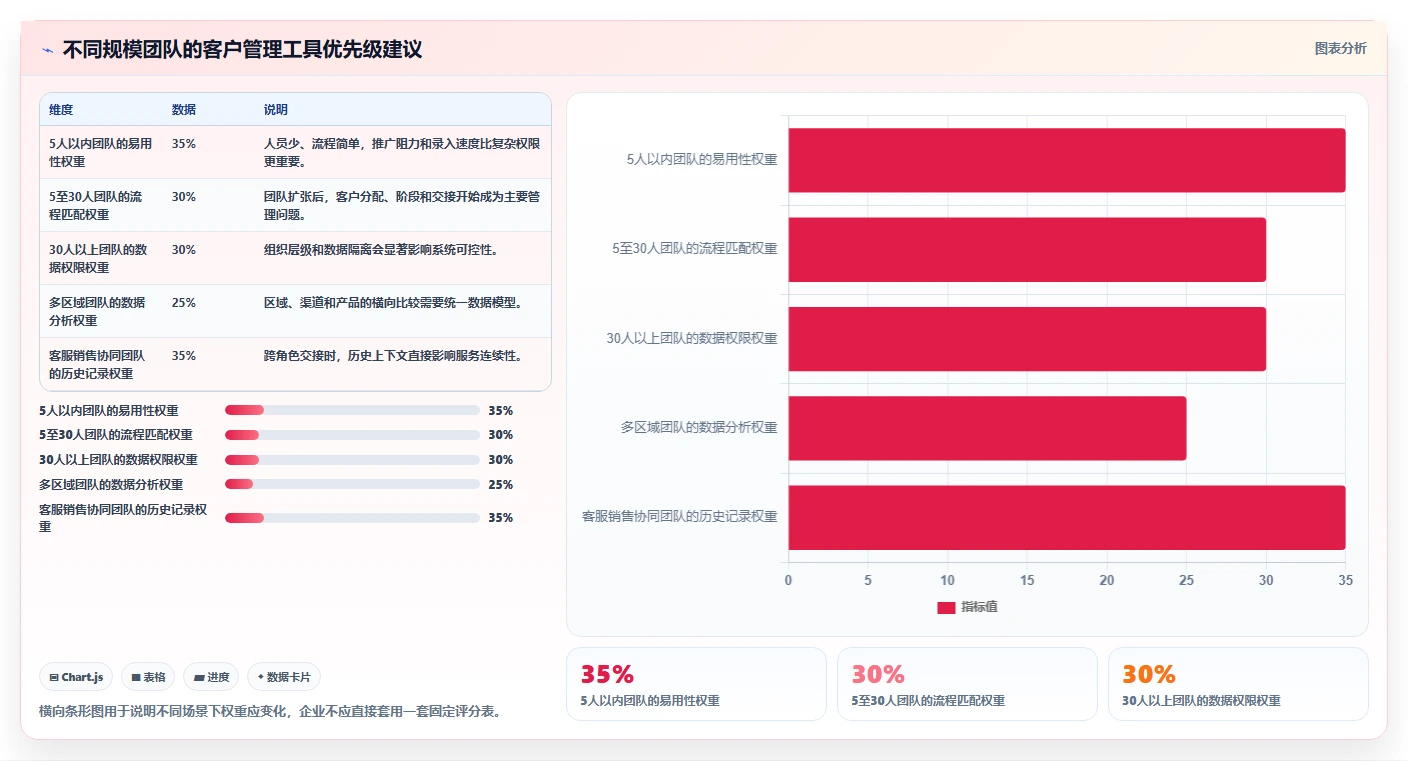This screenshot has height=761, width=1408.
Task: Click the 图表分析 label in the header
Action: 1340,48
